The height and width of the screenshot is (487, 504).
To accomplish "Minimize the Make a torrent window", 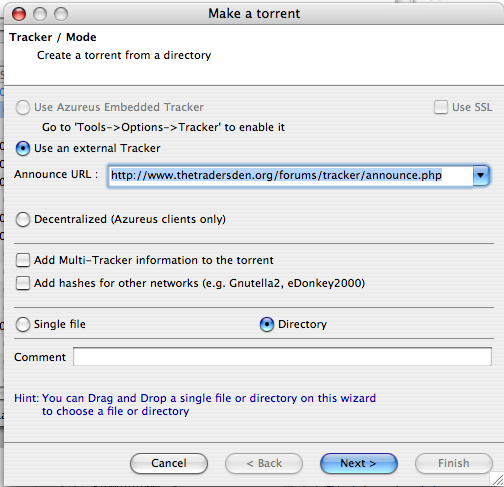I will click(x=40, y=14).
